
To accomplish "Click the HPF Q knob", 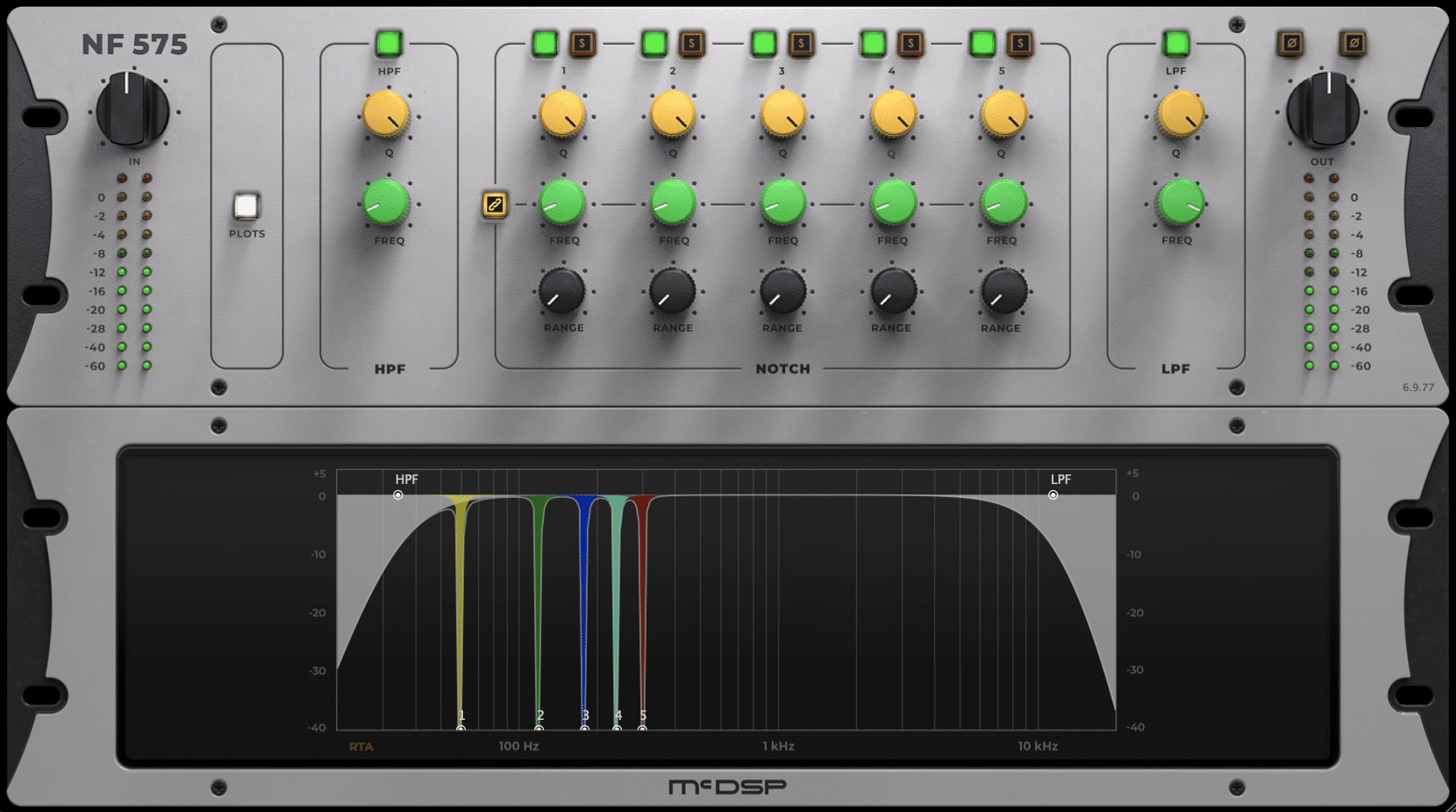I will click(386, 115).
